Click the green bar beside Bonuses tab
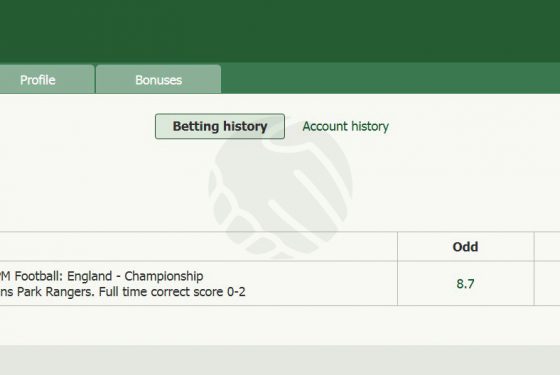The width and height of the screenshot is (560, 375). click(x=390, y=79)
